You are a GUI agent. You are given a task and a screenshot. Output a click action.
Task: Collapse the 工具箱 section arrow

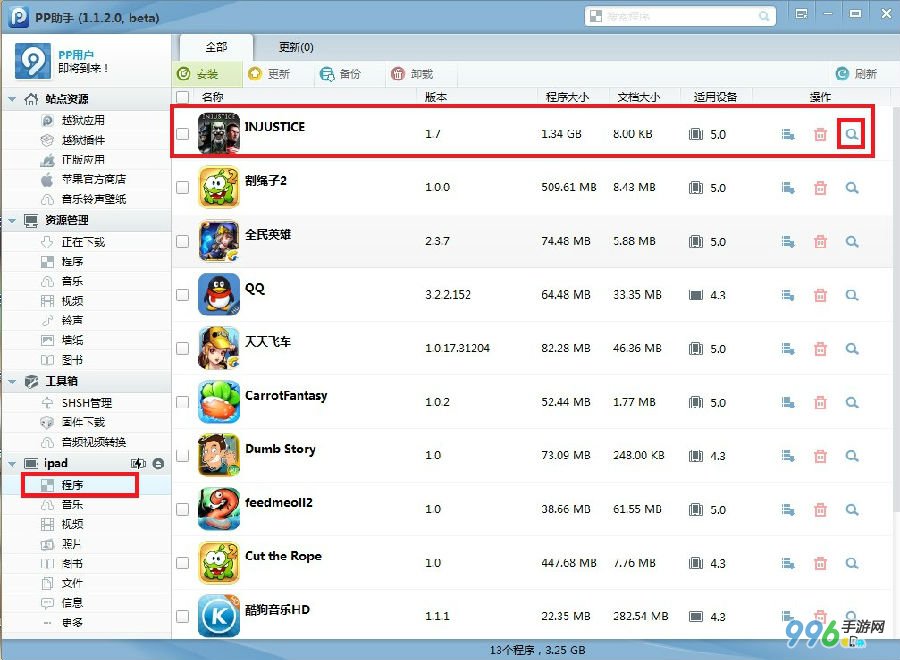12,381
